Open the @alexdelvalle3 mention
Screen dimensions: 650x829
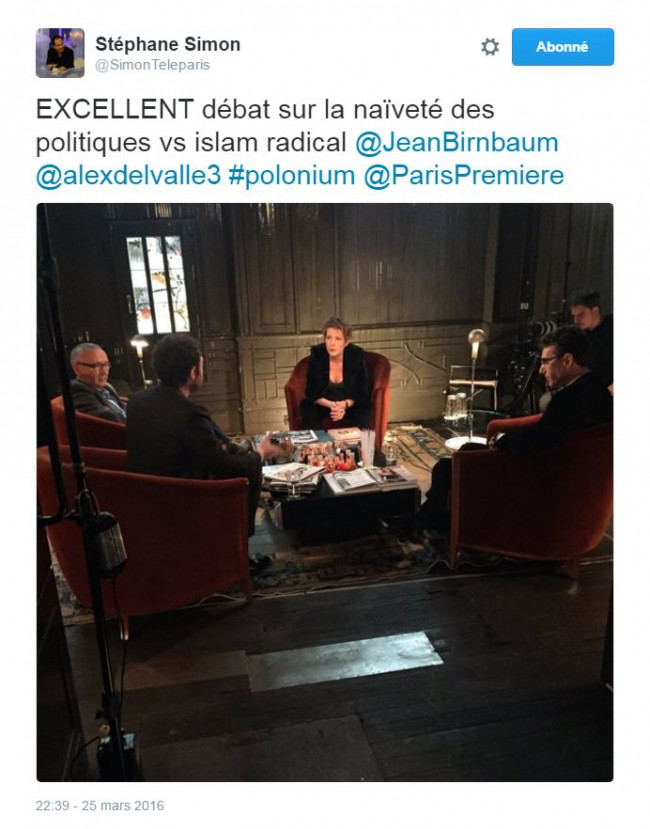pos(128,176)
